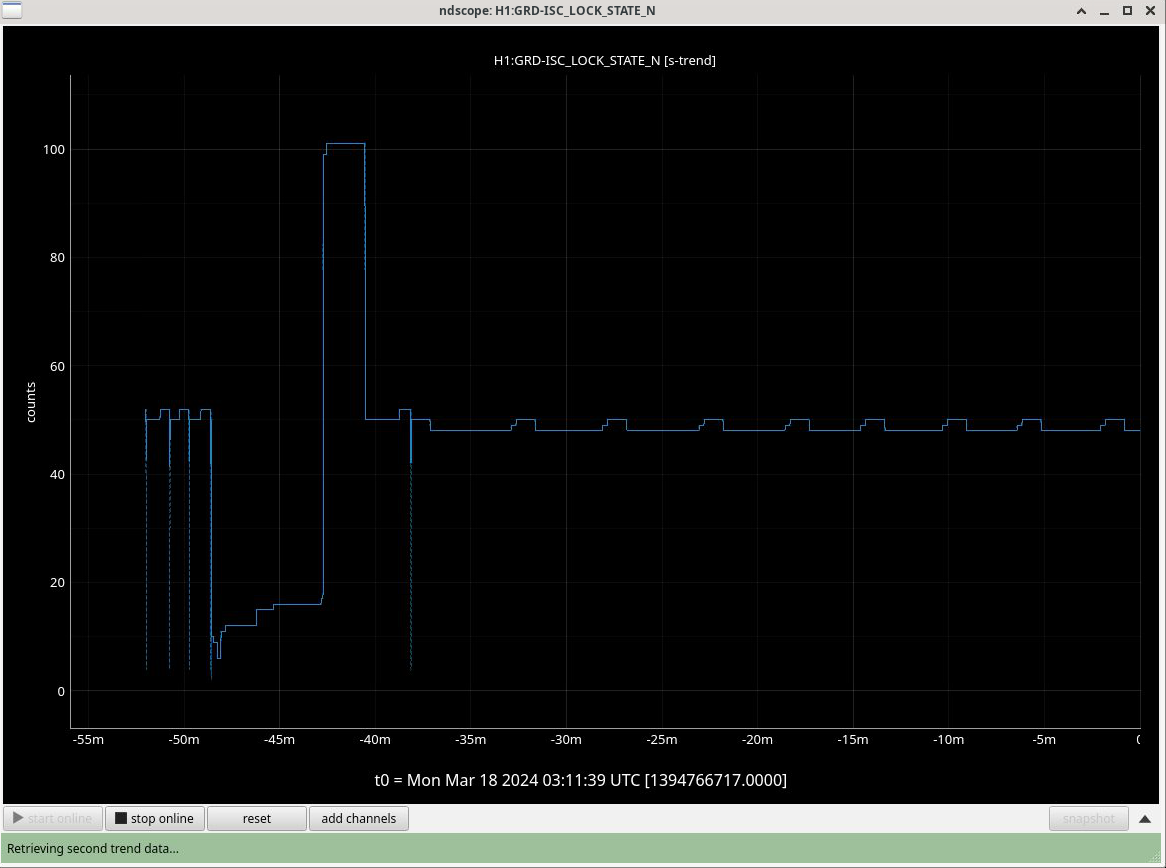Close the ndscope window
Screen dimensions: 1166x868
[x=1150, y=10]
